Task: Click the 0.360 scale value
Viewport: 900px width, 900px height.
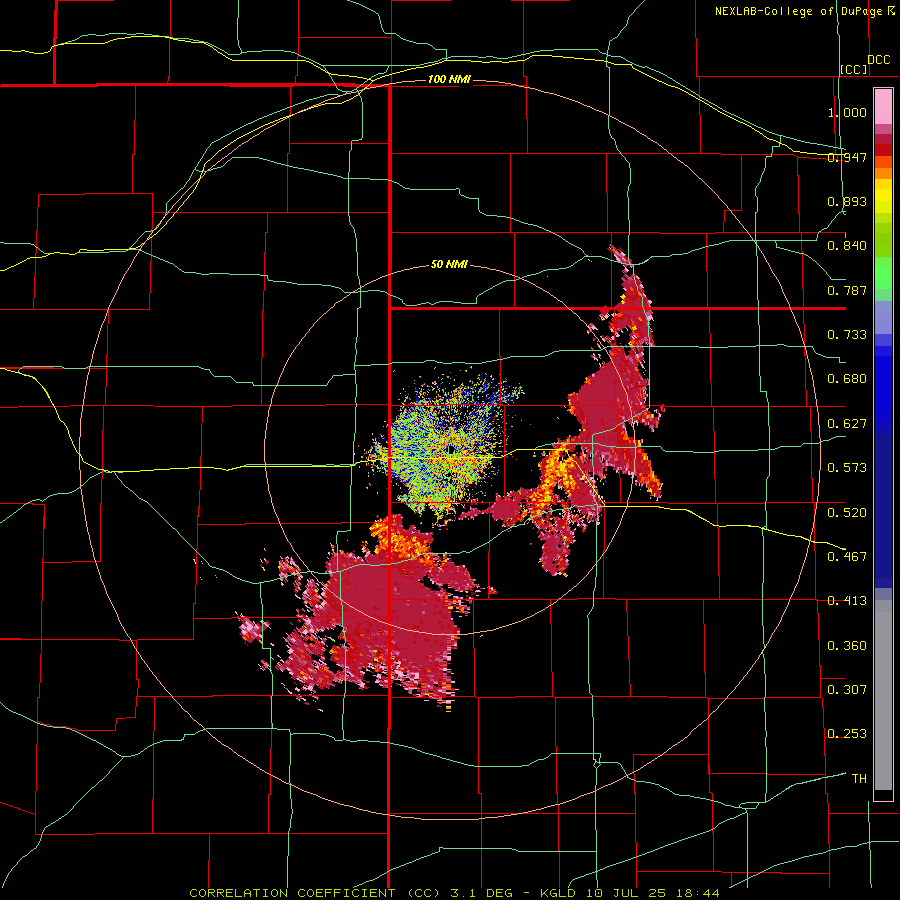Action: pos(847,646)
